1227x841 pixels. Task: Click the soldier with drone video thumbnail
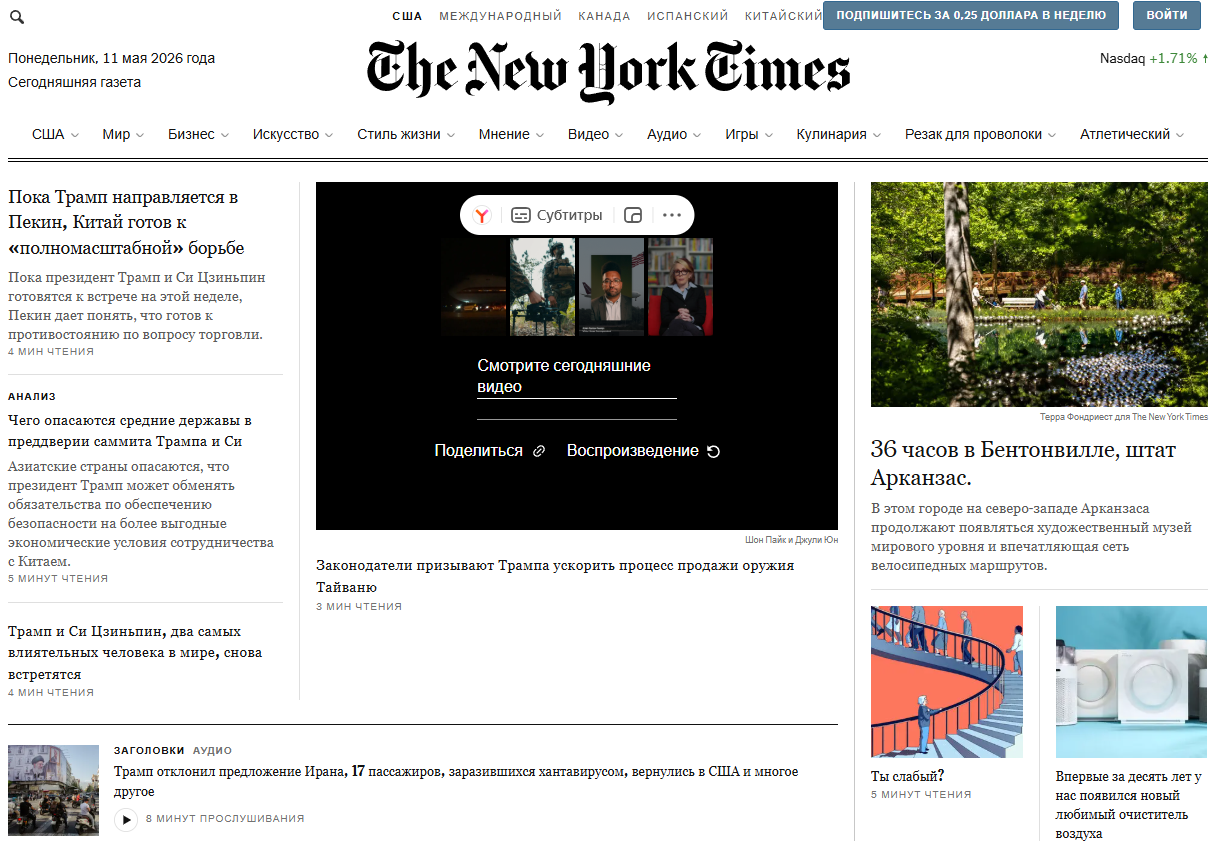click(x=543, y=287)
